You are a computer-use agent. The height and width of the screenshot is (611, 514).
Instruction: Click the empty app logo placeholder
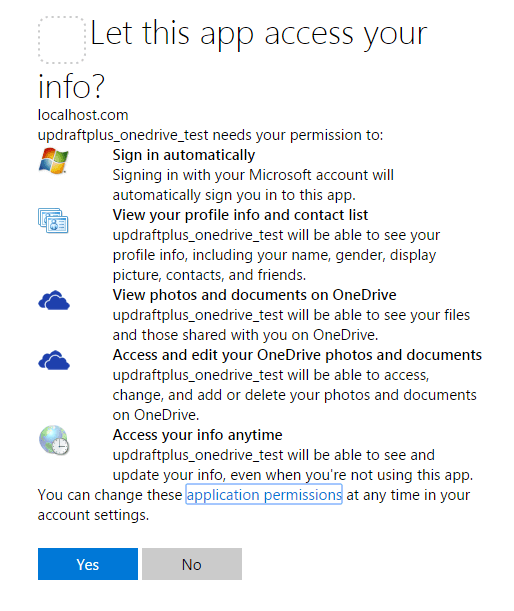tap(62, 40)
